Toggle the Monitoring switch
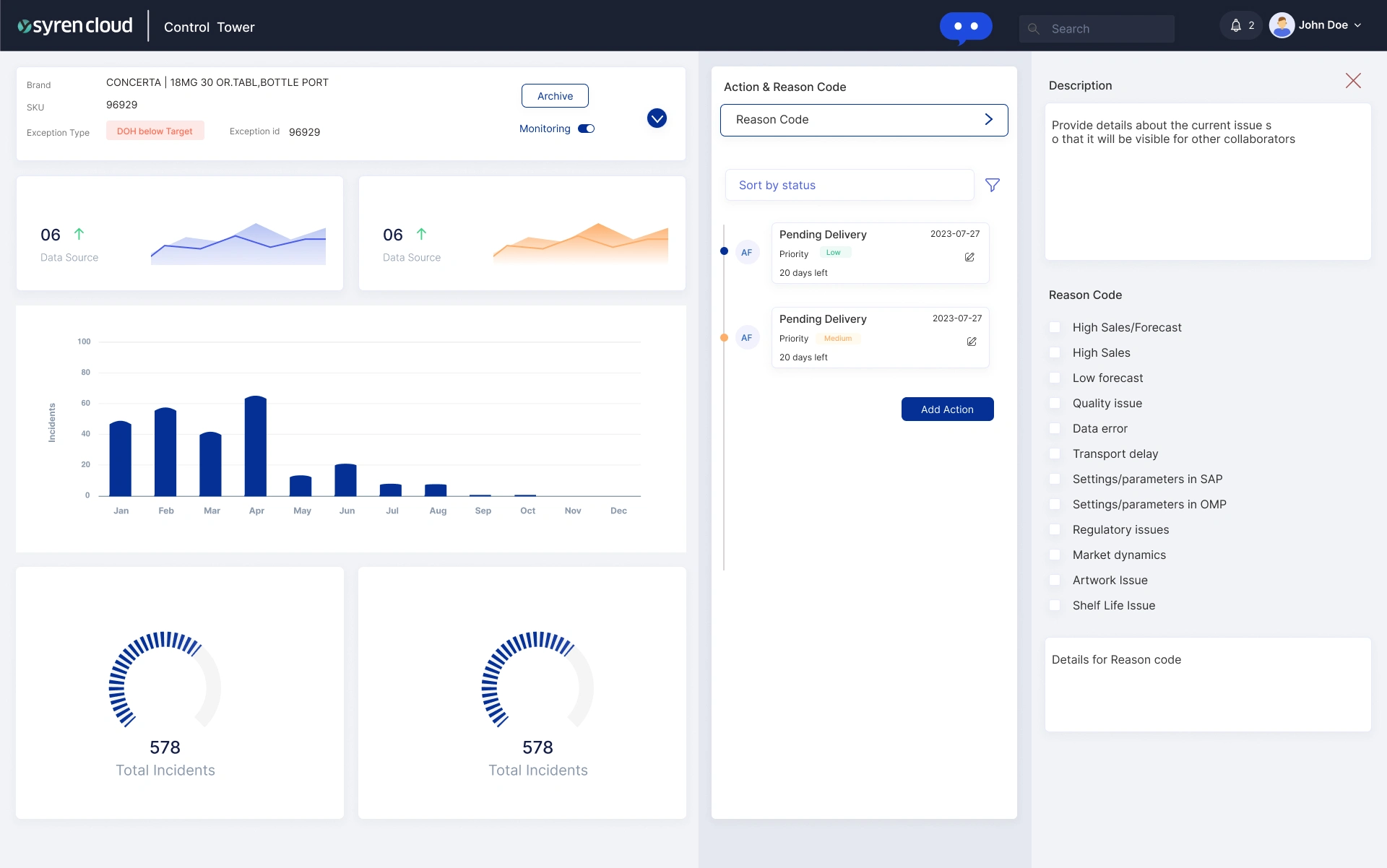The image size is (1387, 868). [586, 129]
